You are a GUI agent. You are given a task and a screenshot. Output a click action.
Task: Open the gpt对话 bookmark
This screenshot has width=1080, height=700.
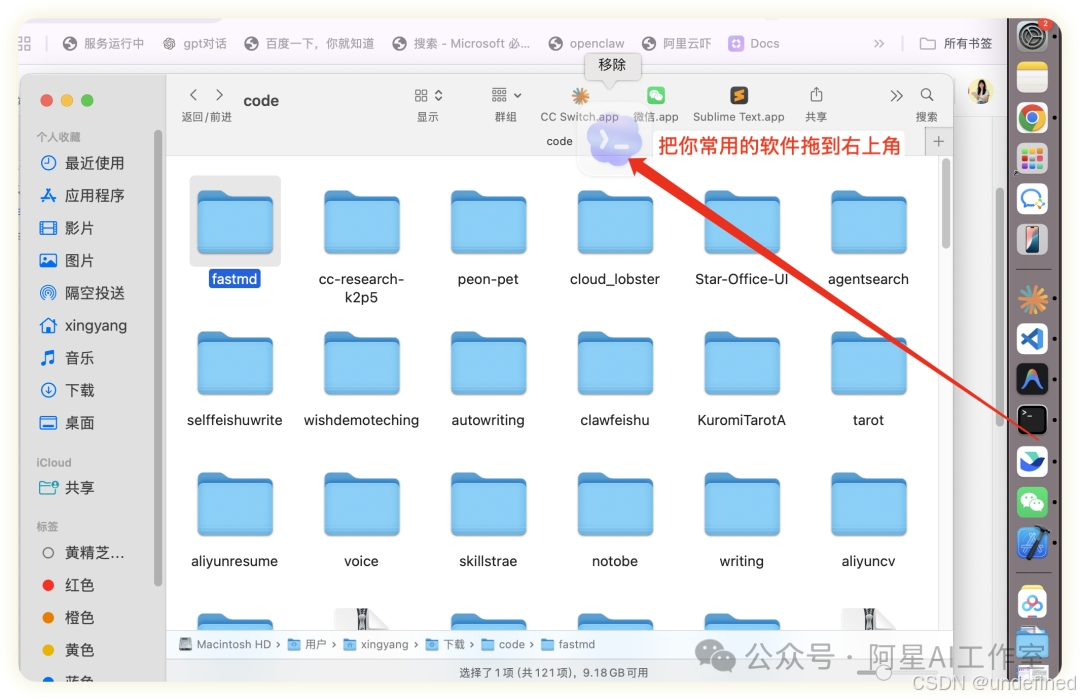(195, 43)
